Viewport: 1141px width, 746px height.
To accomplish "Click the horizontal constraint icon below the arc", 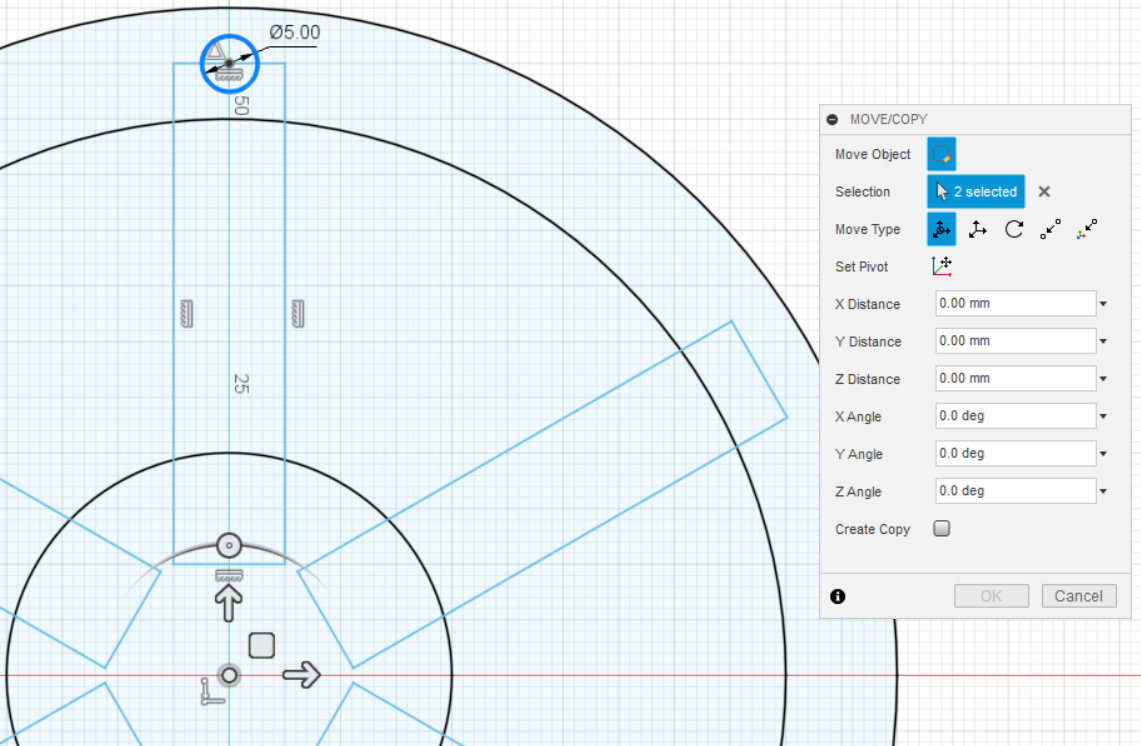I will click(x=229, y=576).
